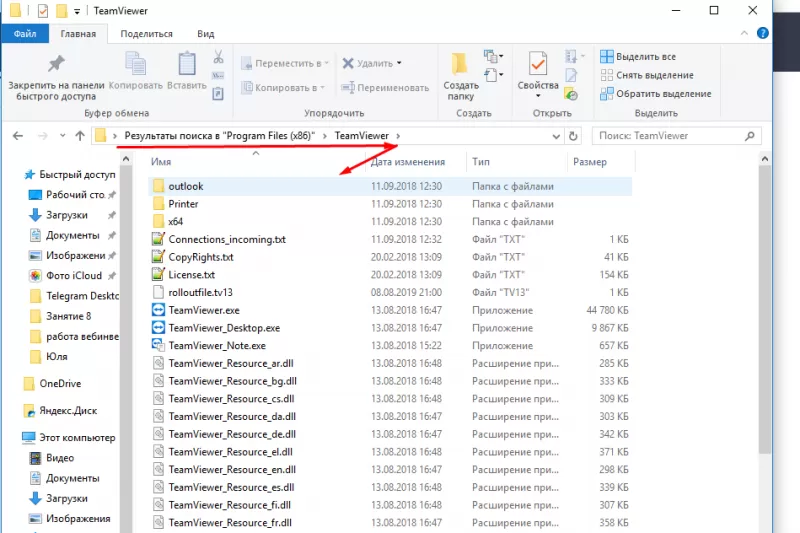800x533 pixels.
Task: Click the Копировать ribbon button
Action: (x=136, y=71)
